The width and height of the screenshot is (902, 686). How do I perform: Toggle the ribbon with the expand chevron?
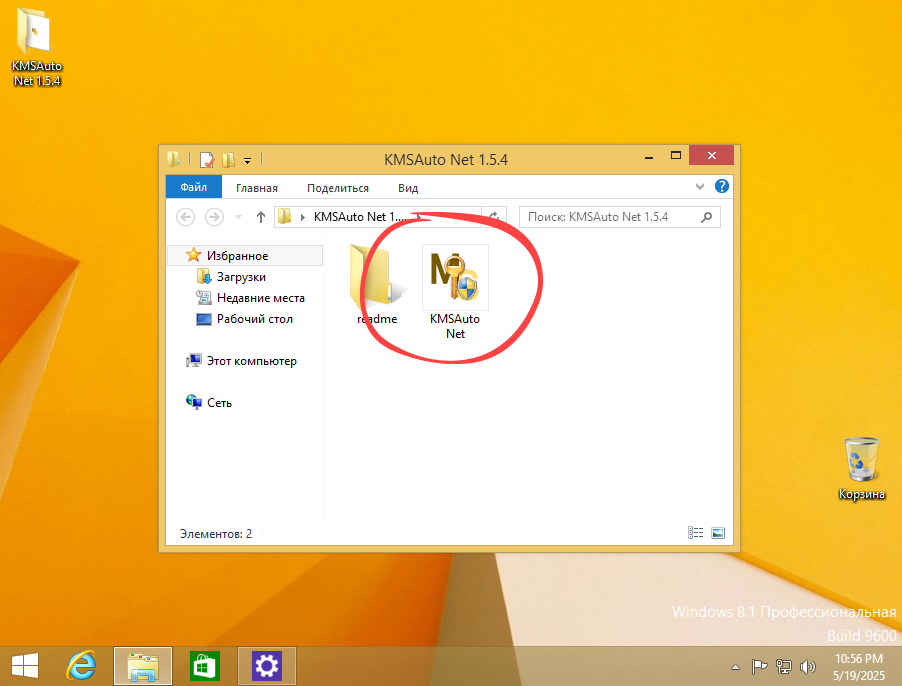pos(700,187)
